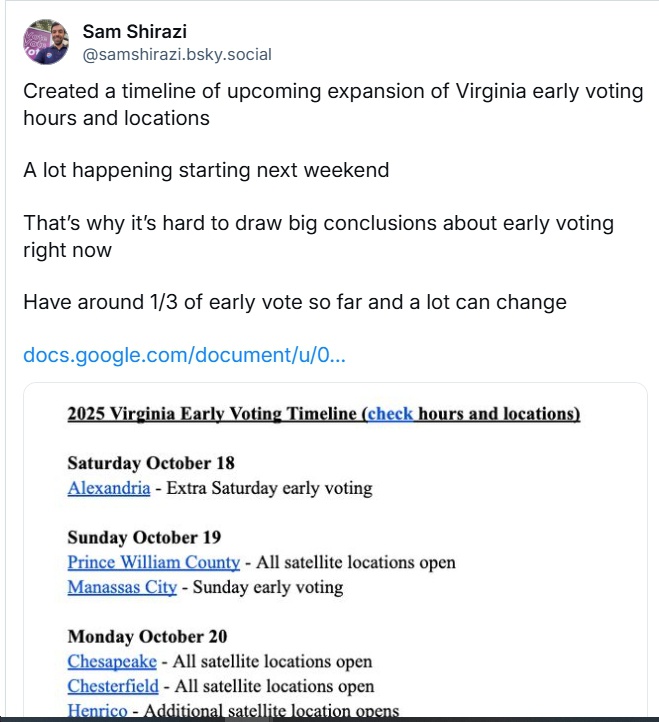Click the "Extra Saturday early voting" text
Screen dimensions: 659x722
pos(269,488)
